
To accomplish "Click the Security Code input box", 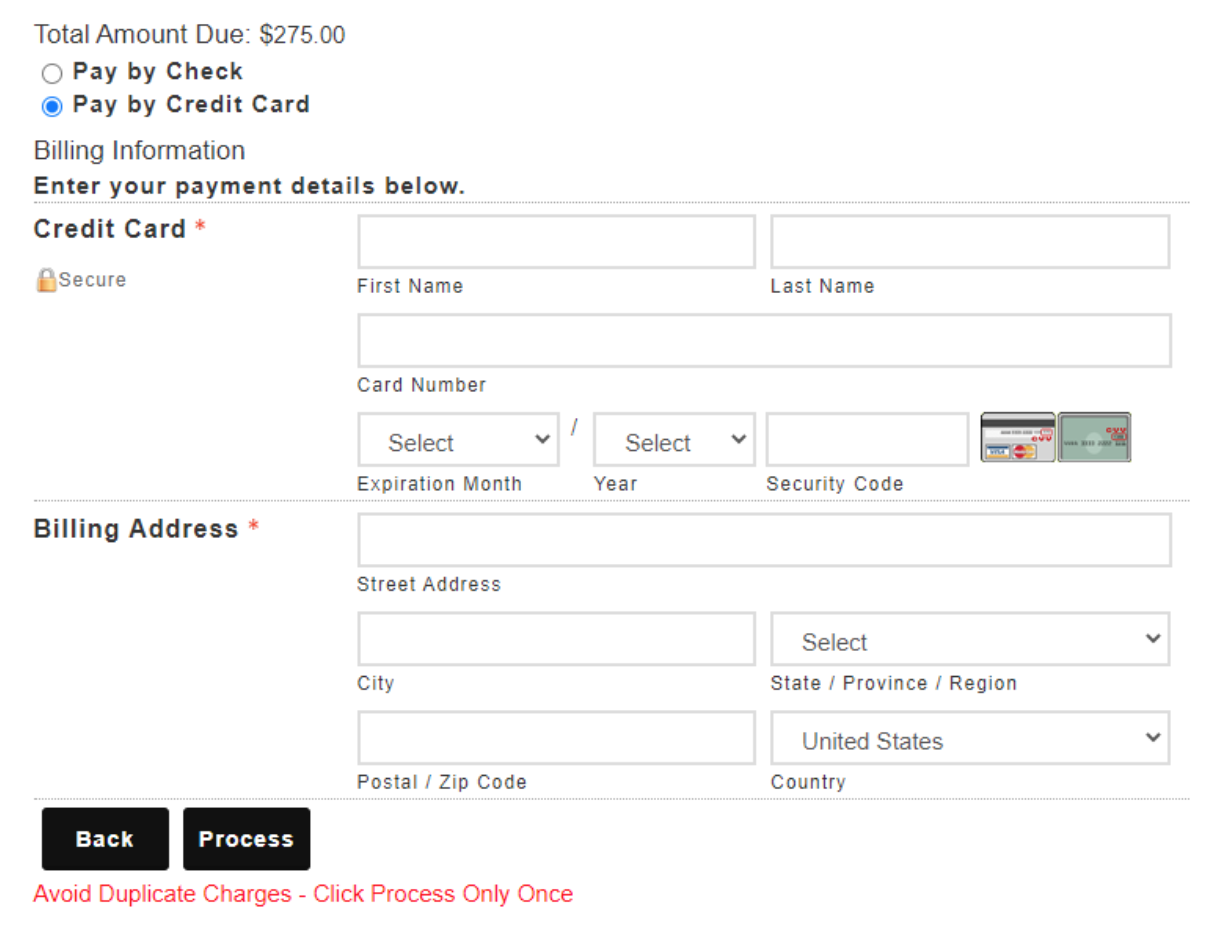I will (x=867, y=440).
